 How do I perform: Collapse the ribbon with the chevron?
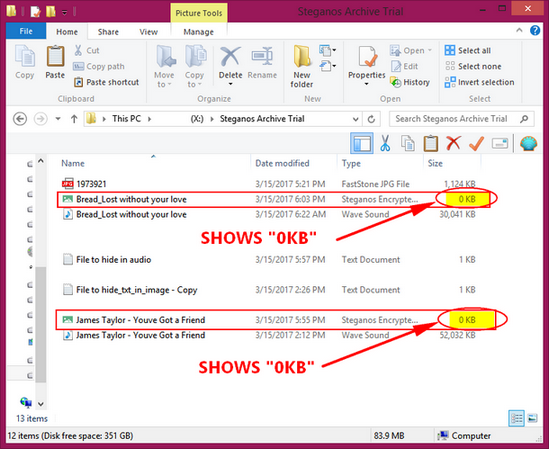tap(519, 30)
